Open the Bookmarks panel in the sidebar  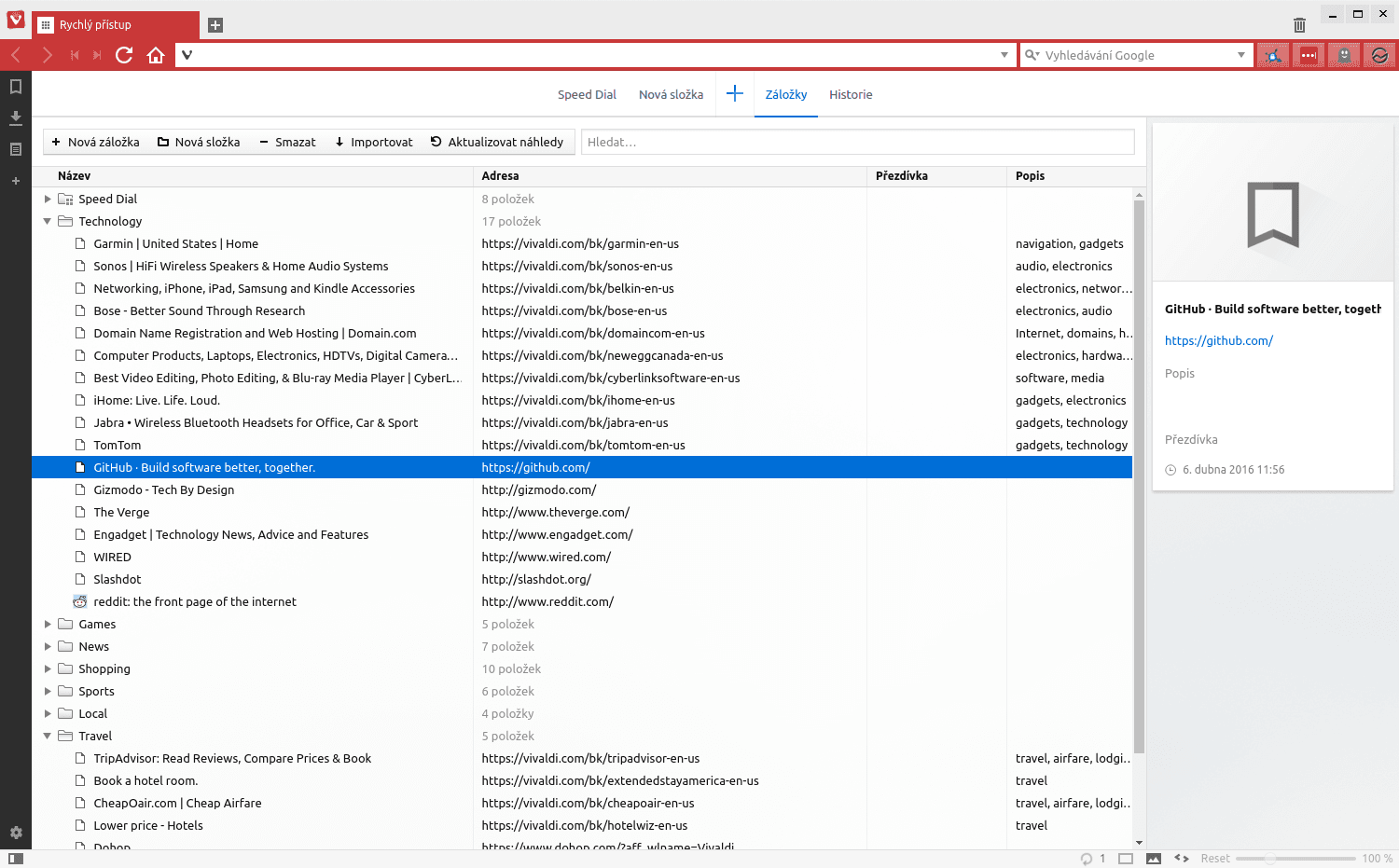tap(15, 86)
